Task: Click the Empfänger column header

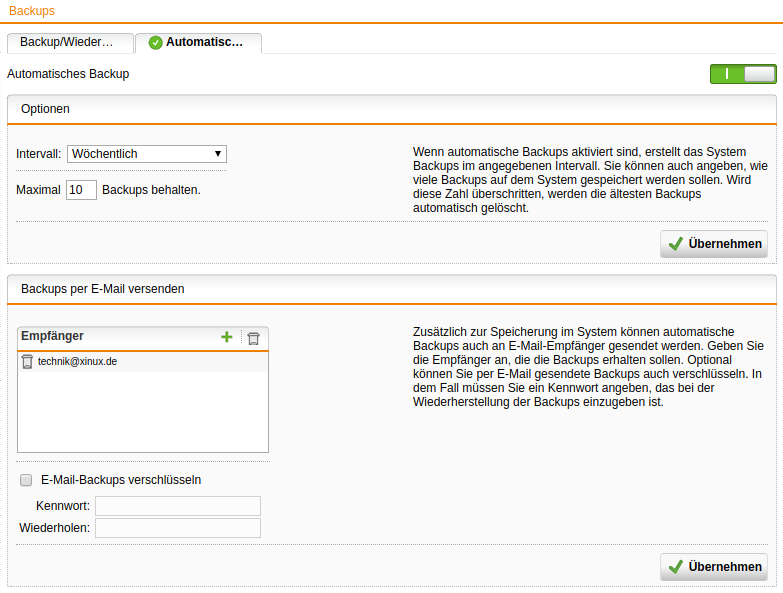Action: point(53,337)
